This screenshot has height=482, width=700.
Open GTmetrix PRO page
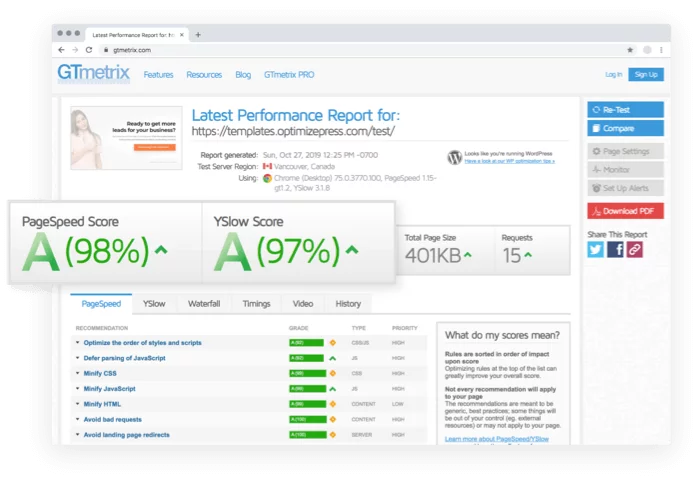coord(289,75)
